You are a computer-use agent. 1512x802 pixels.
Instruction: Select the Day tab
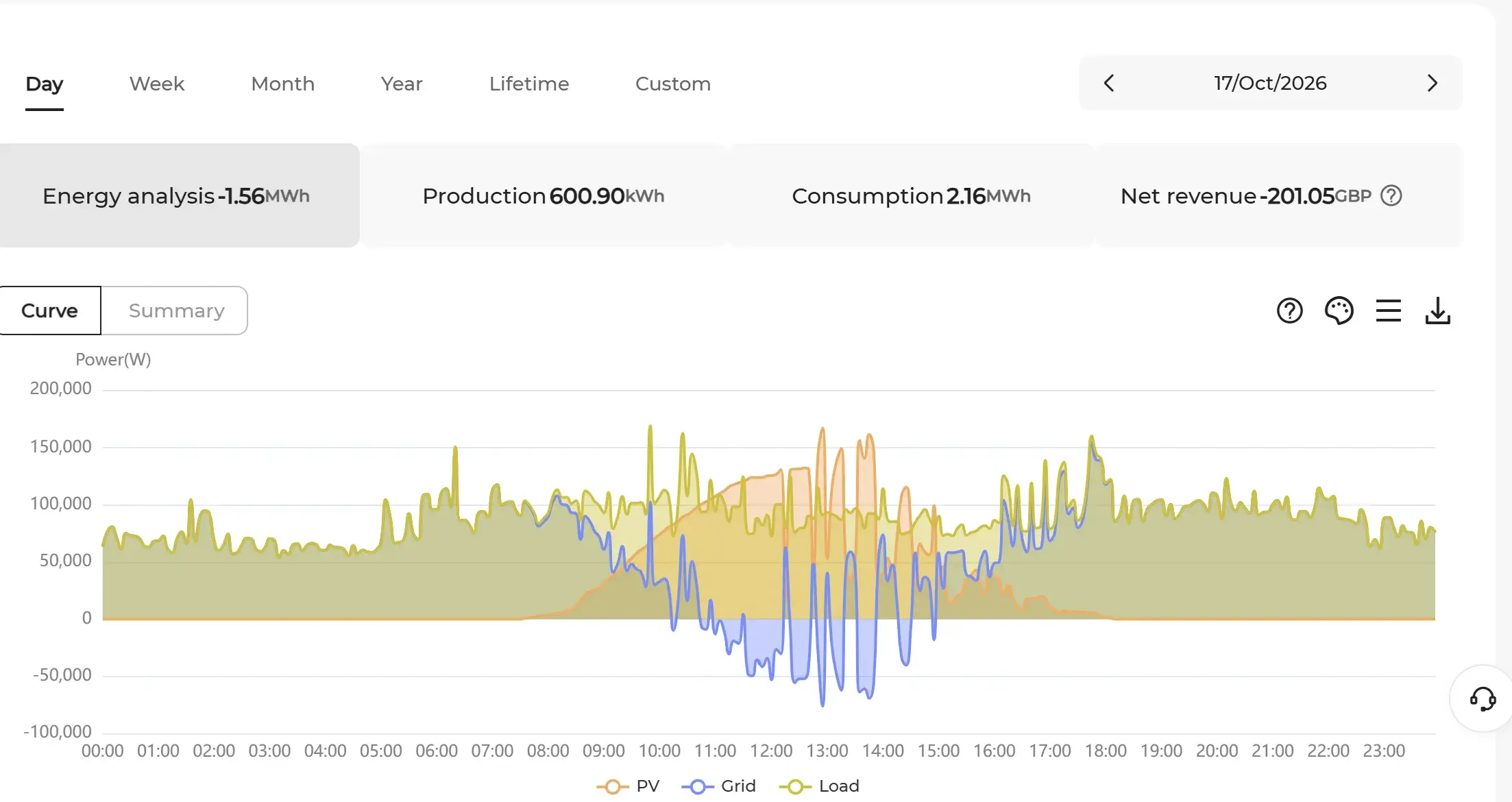pos(45,84)
